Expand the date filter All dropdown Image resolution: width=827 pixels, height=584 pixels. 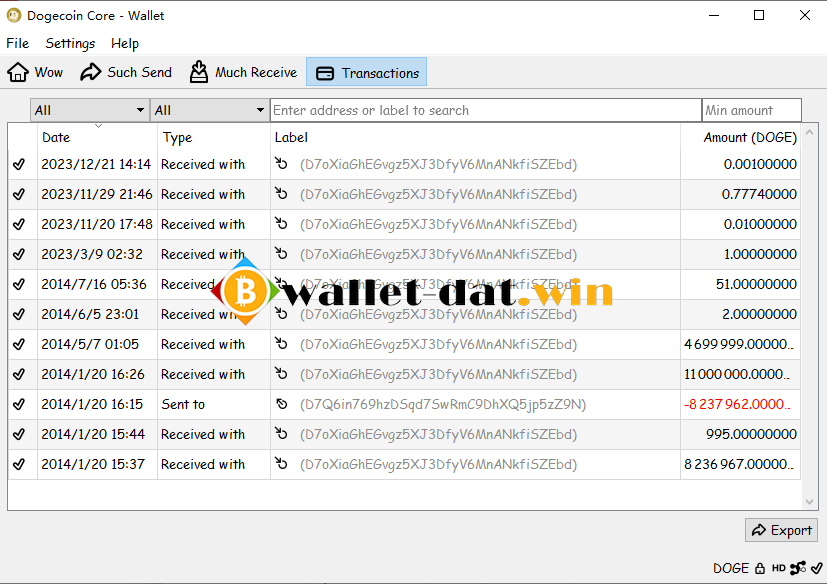(x=90, y=110)
